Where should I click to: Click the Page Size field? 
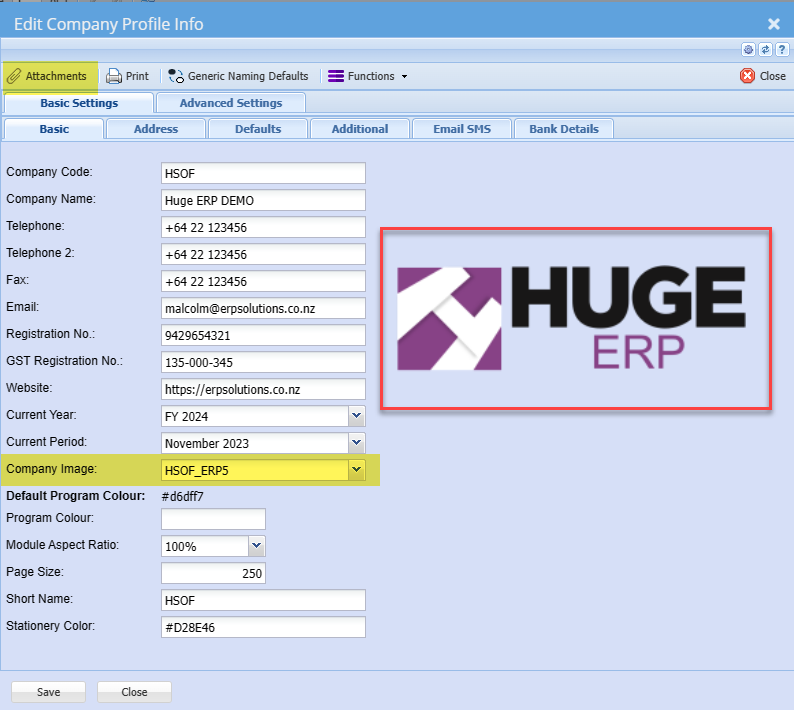[213, 573]
